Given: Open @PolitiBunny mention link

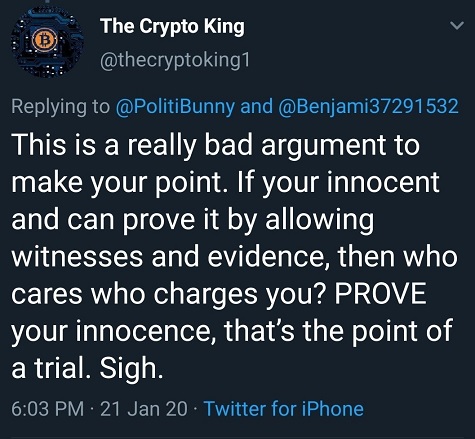Looking at the screenshot, I should pyautogui.click(x=175, y=107).
